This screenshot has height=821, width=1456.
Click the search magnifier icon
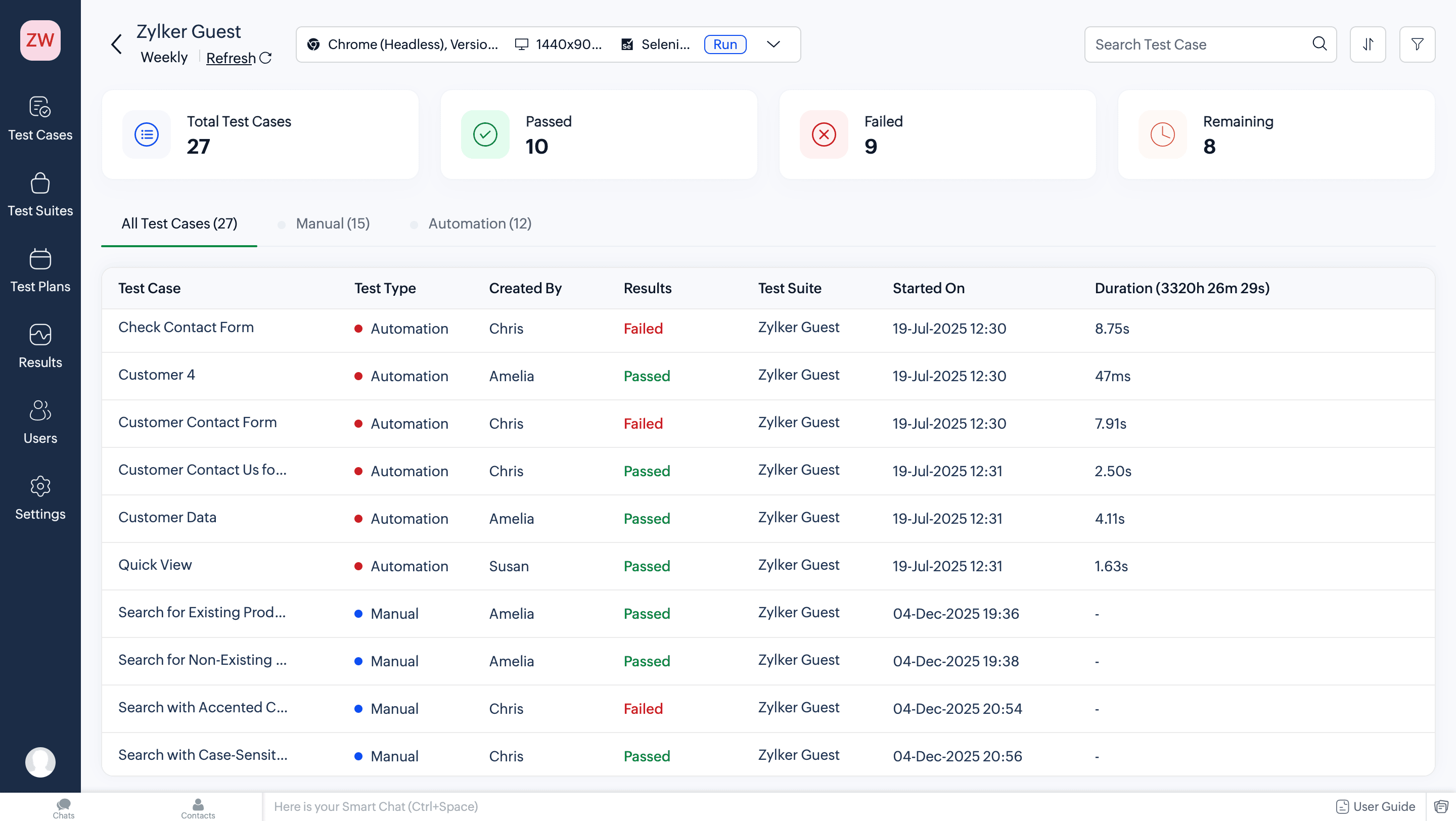tap(1319, 43)
